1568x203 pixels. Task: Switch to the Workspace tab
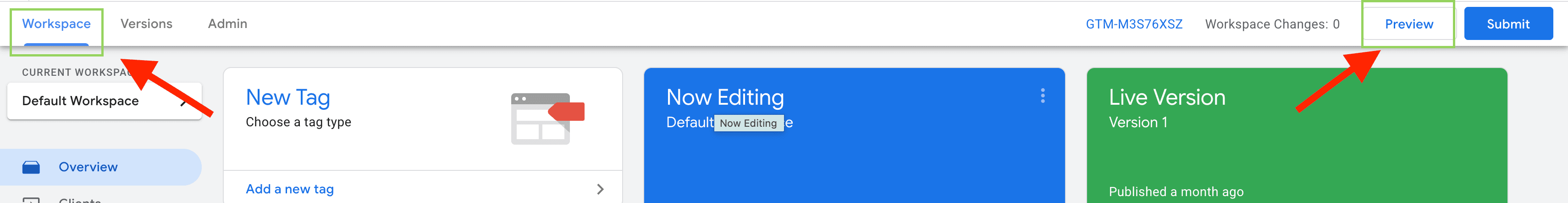56,24
